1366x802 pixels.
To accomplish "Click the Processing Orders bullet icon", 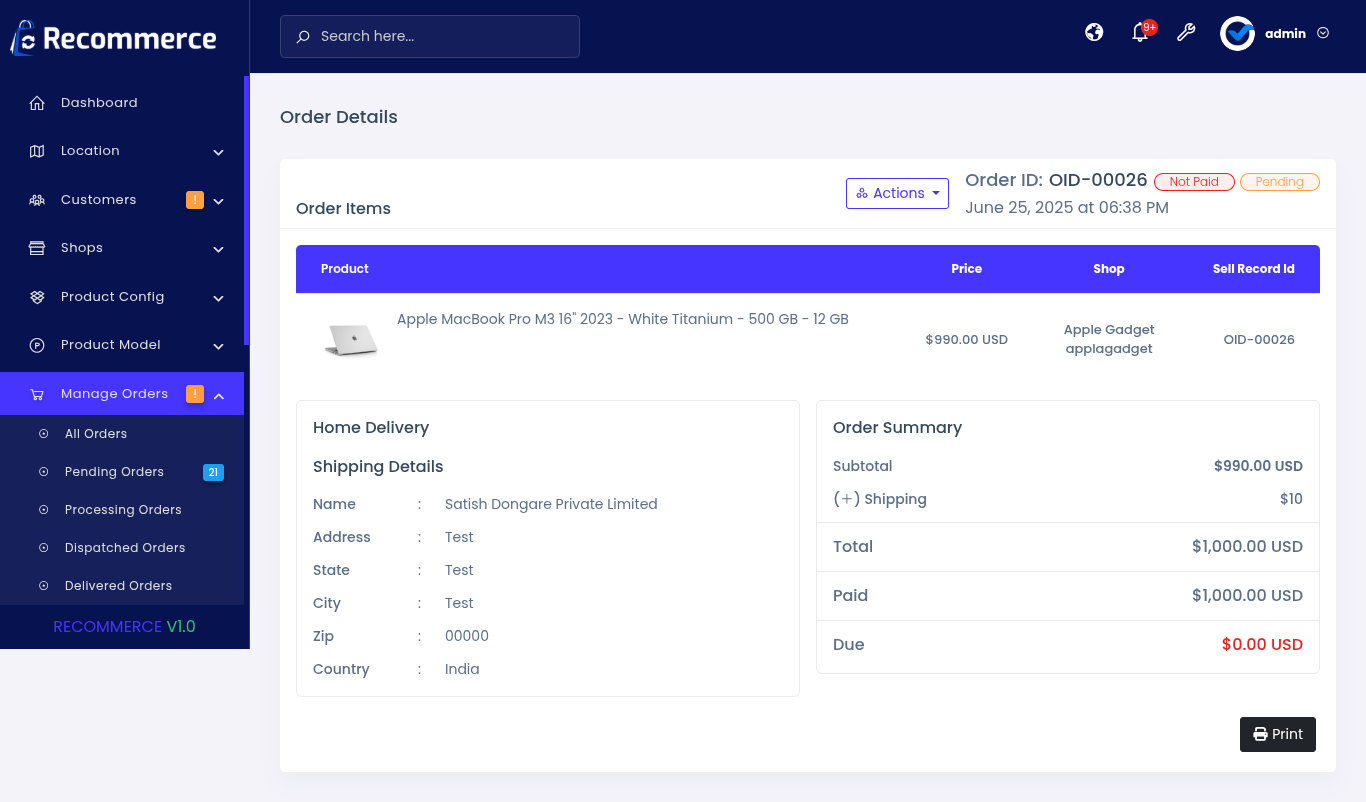I will 43,510.
